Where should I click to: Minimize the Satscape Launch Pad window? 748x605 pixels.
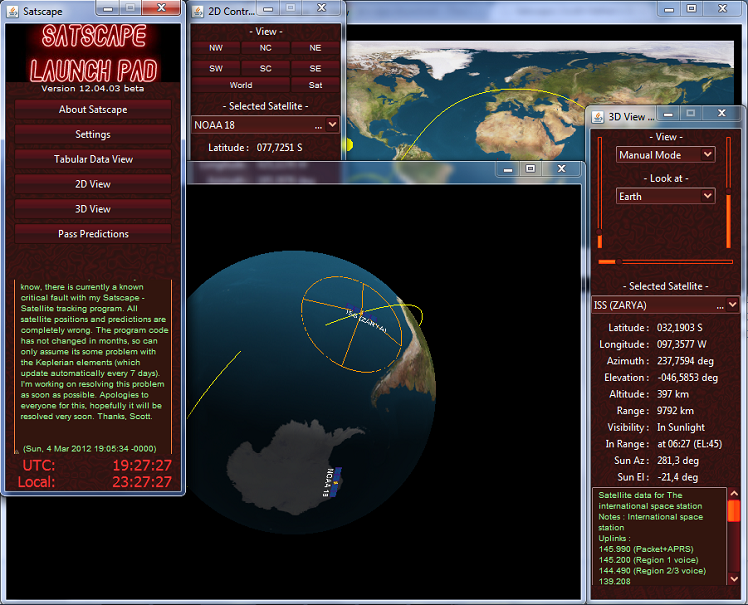pyautogui.click(x=108, y=8)
